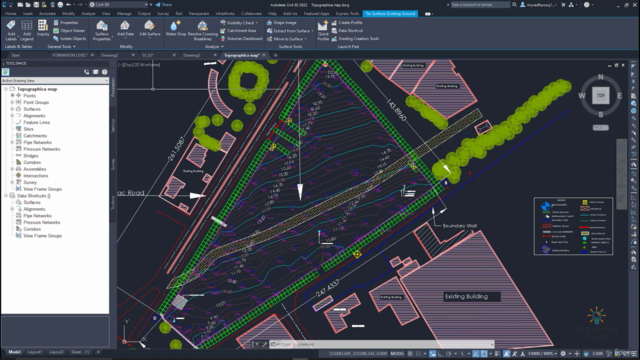This screenshot has width=640, height=360.
Task: Switch to the Tin Surface: Existing Ground tab
Action: coord(390,13)
